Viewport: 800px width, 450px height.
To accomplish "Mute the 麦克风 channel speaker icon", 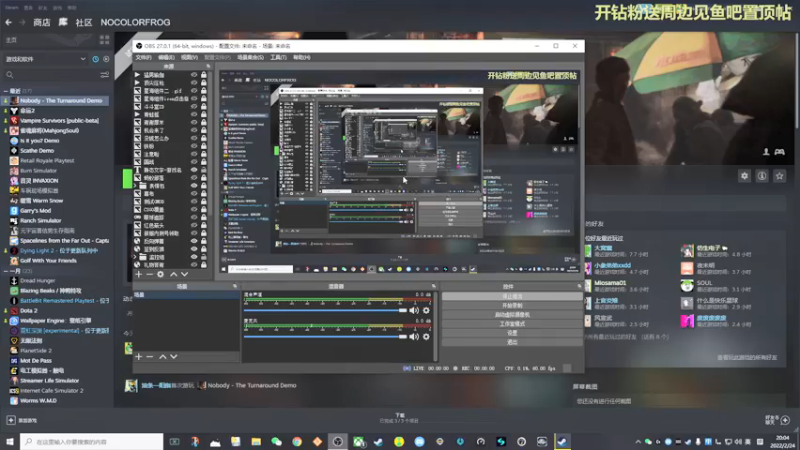I will coord(414,337).
